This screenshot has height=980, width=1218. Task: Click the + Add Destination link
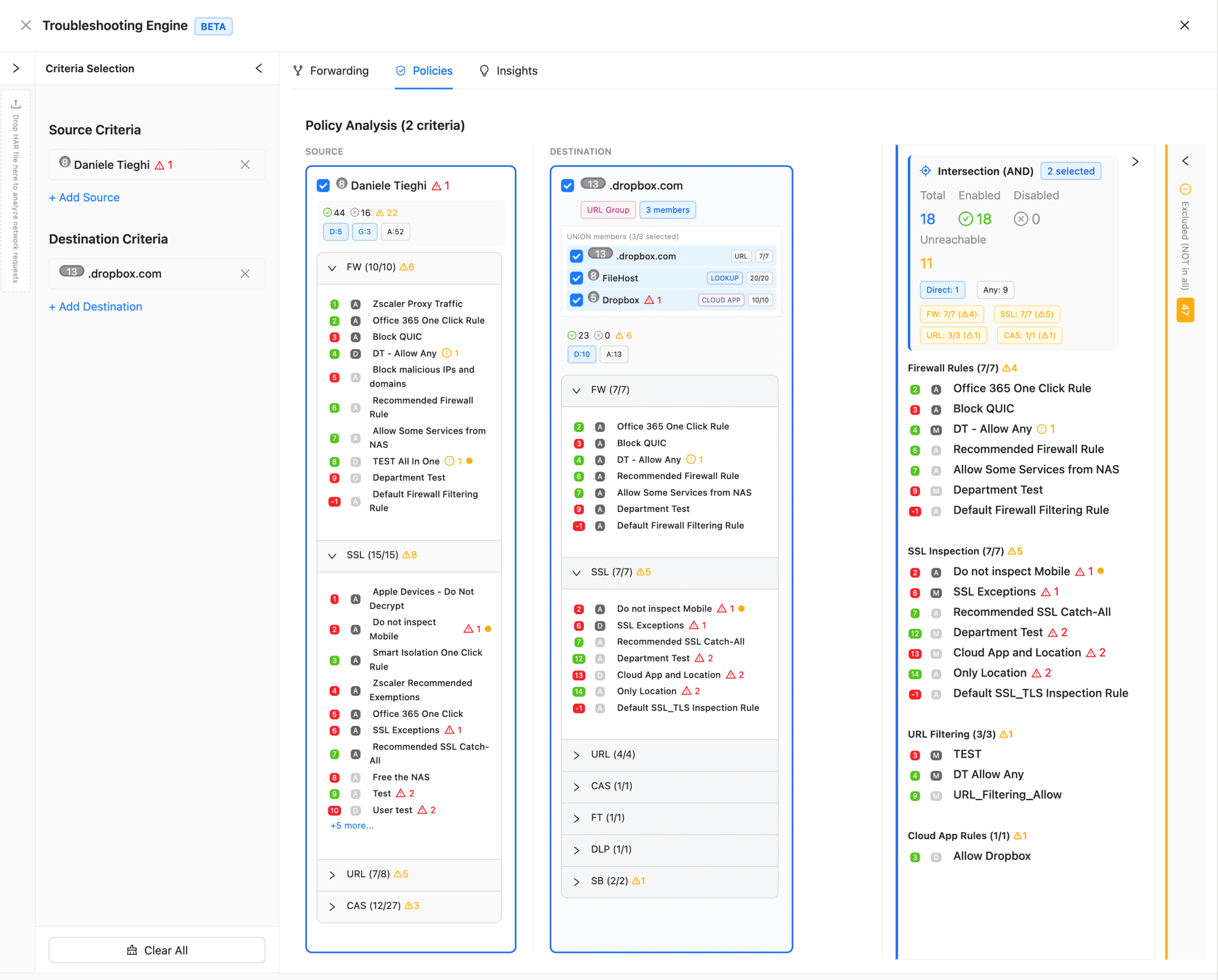(96, 307)
